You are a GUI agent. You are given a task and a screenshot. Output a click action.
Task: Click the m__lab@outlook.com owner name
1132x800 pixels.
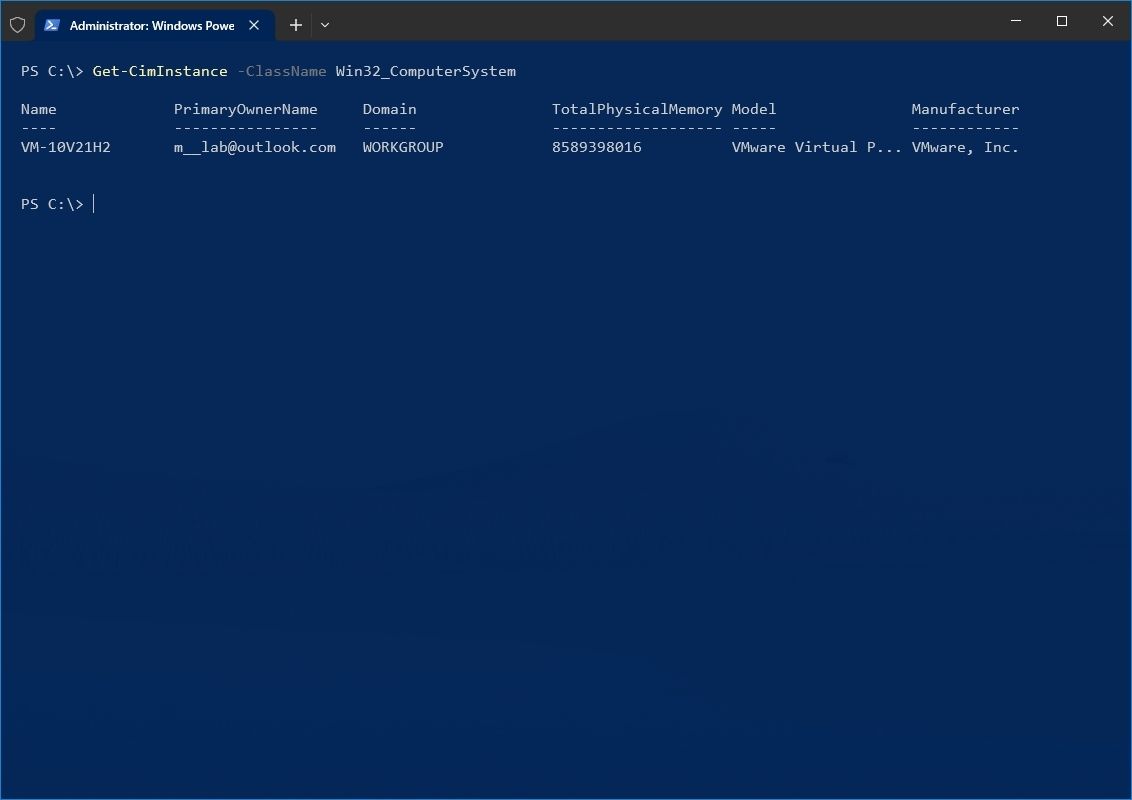click(x=255, y=147)
